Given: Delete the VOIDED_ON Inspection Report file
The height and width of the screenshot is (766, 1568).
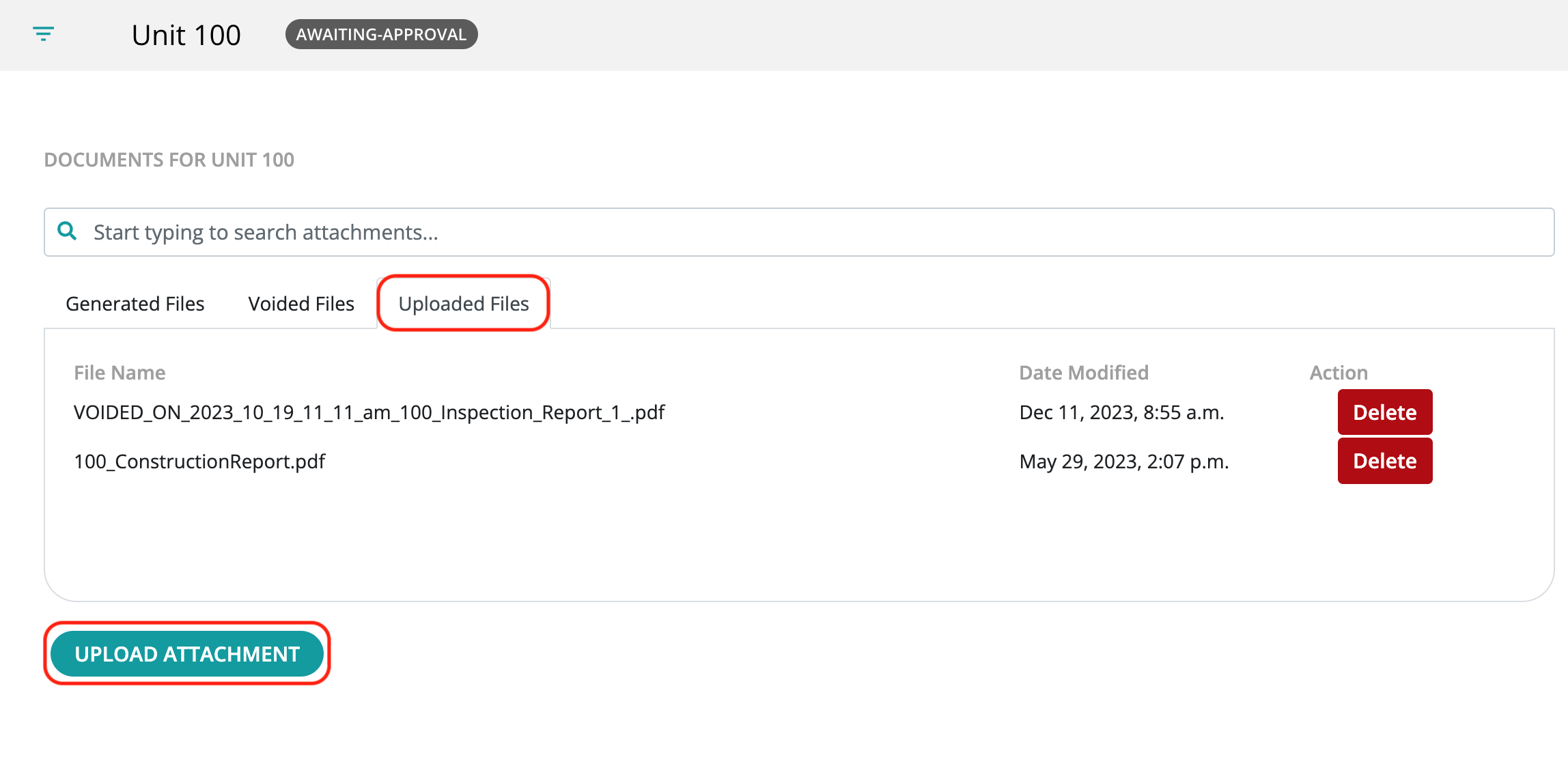Looking at the screenshot, I should point(1385,412).
